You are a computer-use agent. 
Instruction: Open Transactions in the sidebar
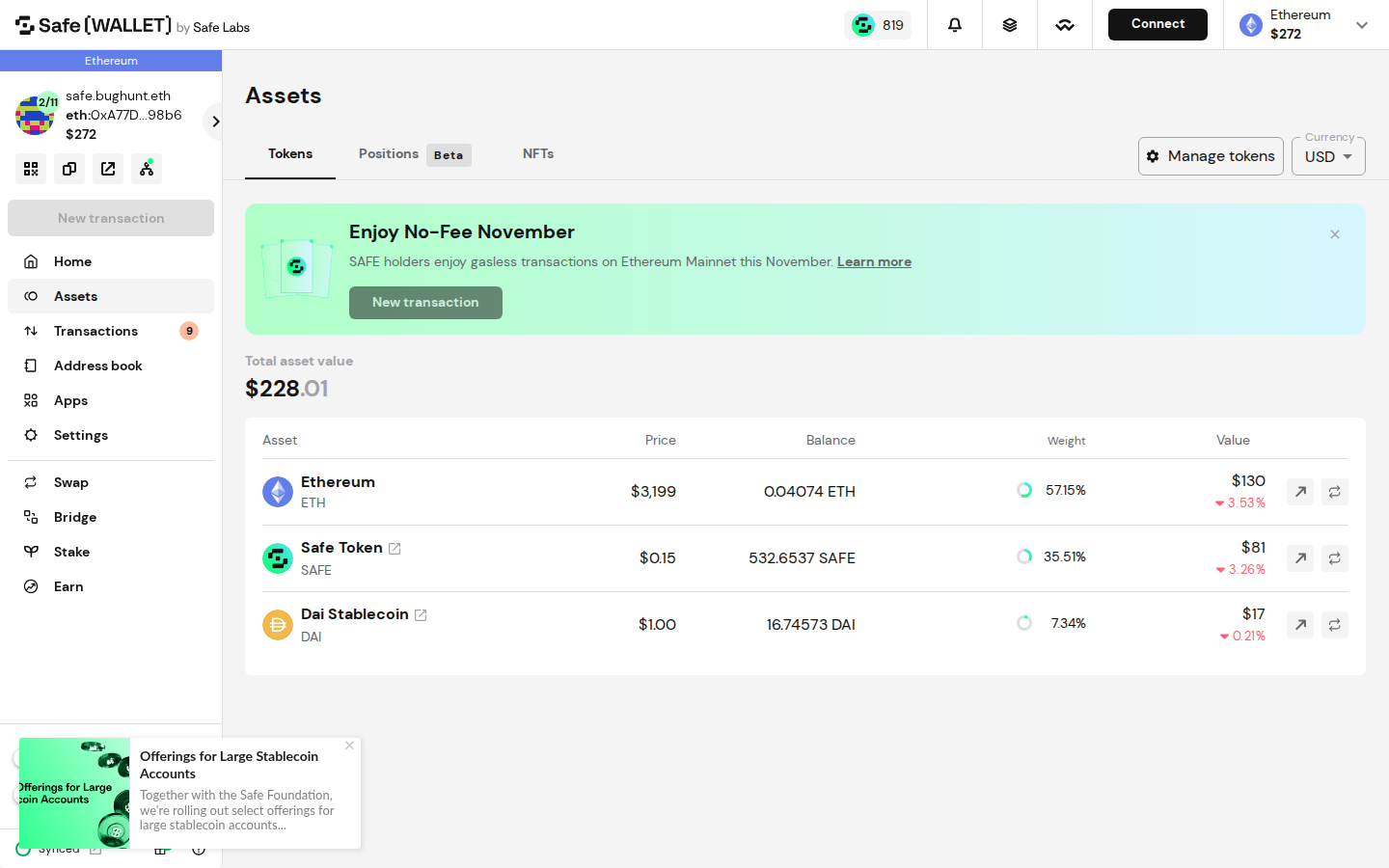(111, 331)
